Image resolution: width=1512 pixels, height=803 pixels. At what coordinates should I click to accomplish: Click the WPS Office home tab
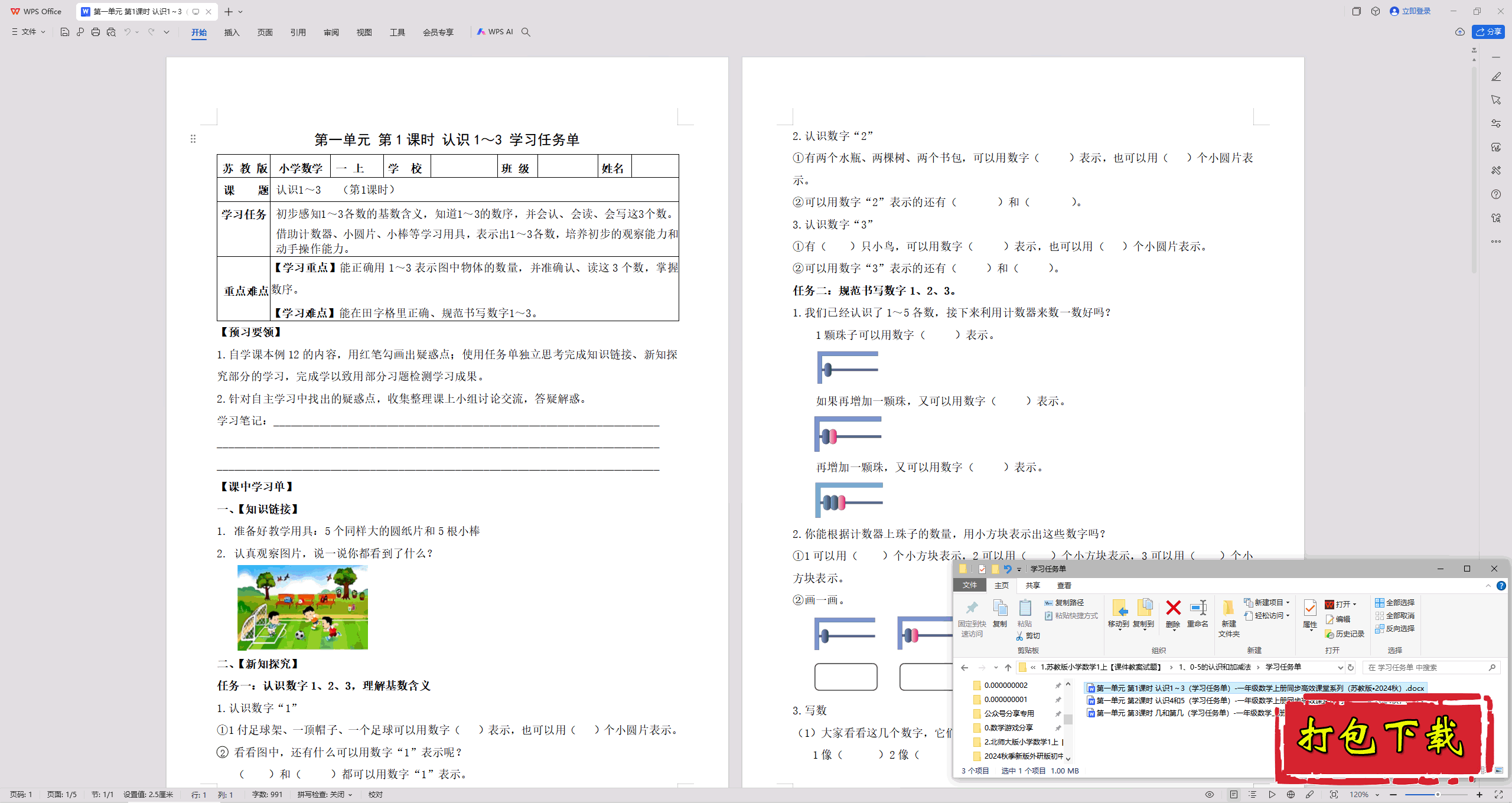[x=37, y=12]
